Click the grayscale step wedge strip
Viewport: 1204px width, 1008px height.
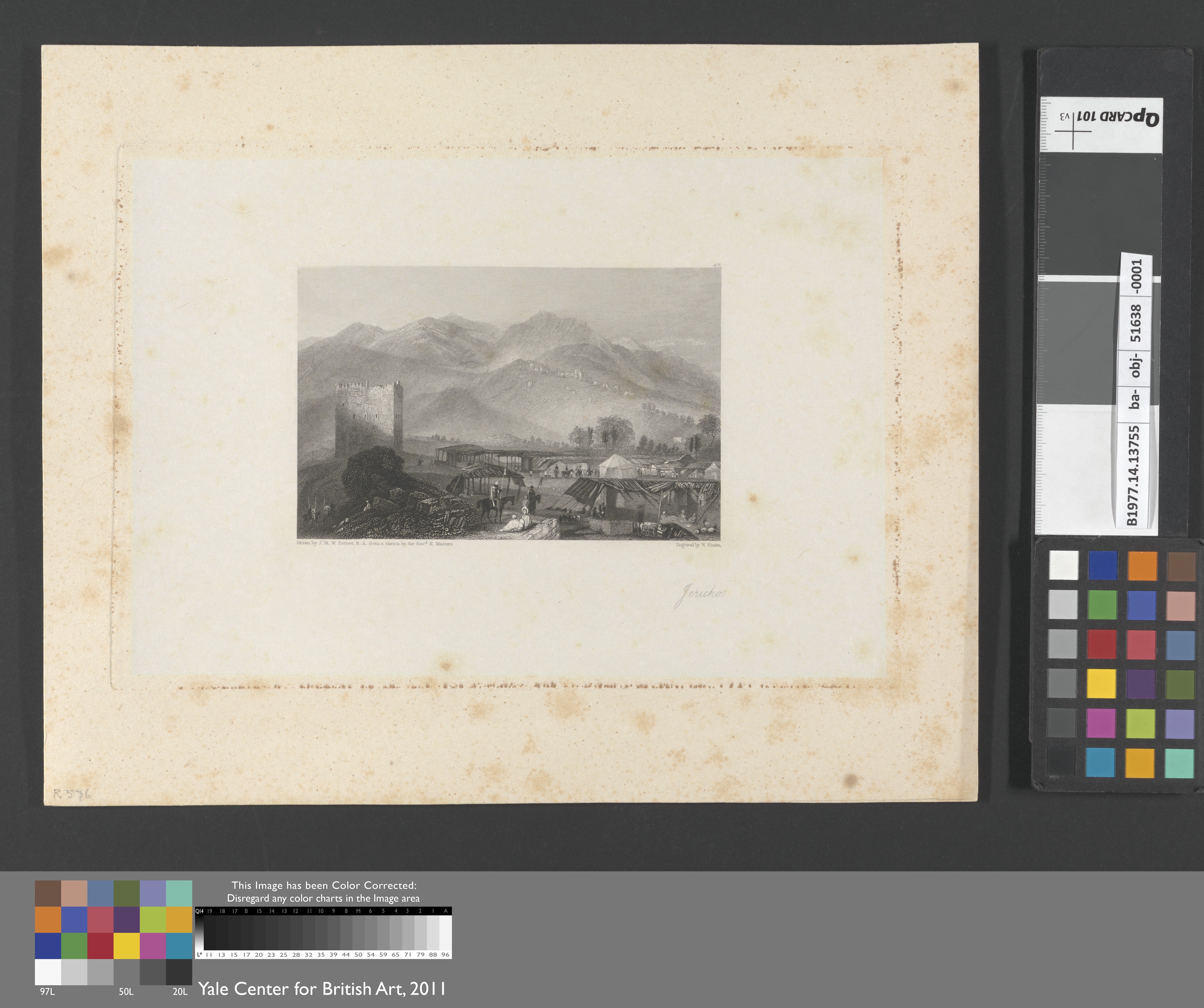click(323, 932)
